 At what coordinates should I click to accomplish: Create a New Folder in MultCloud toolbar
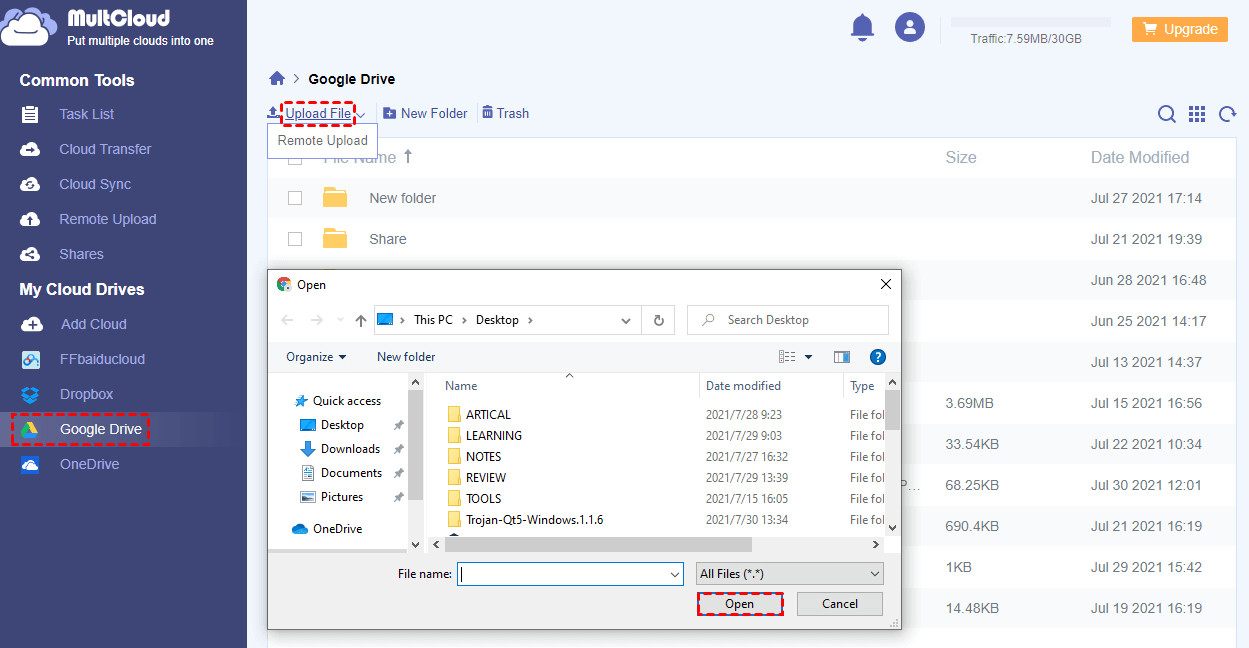(425, 113)
